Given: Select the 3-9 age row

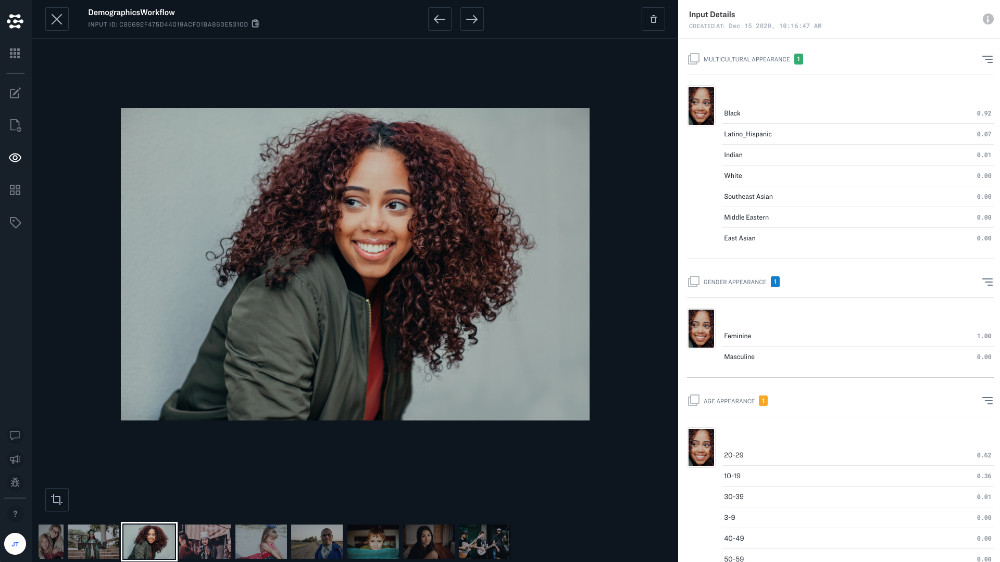Looking at the screenshot, I should tap(857, 517).
